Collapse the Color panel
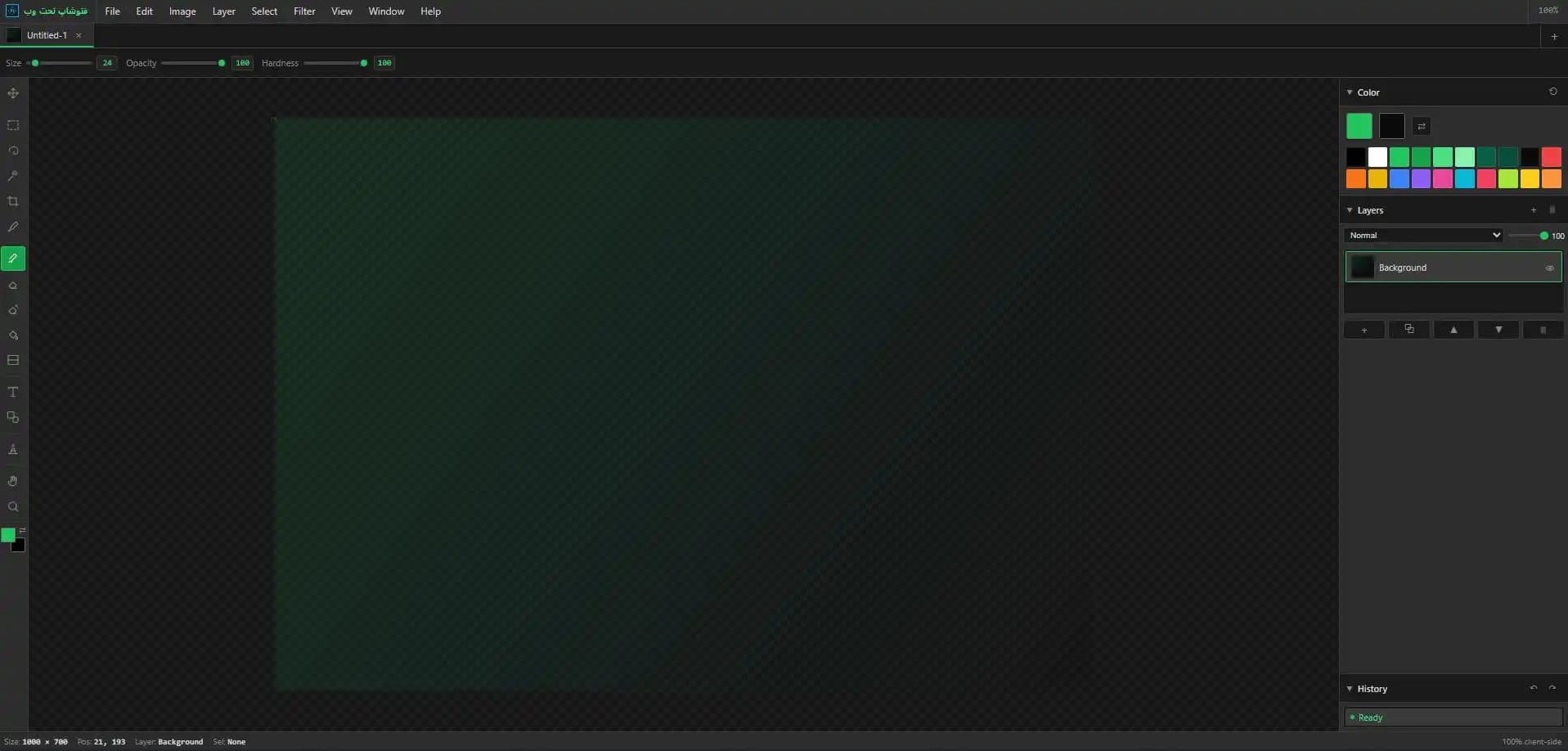 1350,92
